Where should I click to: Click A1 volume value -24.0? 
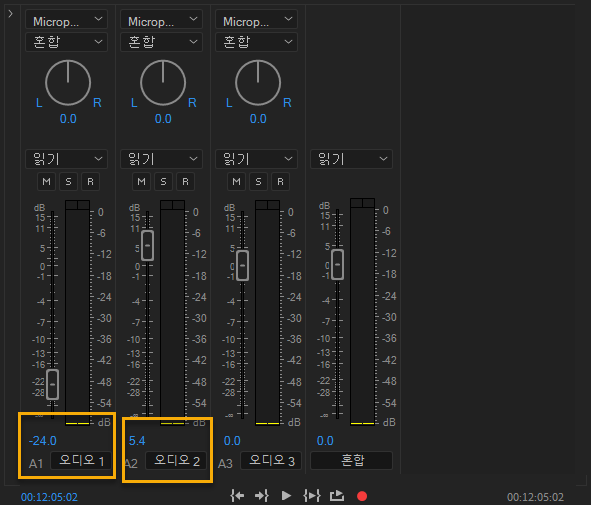(43, 441)
